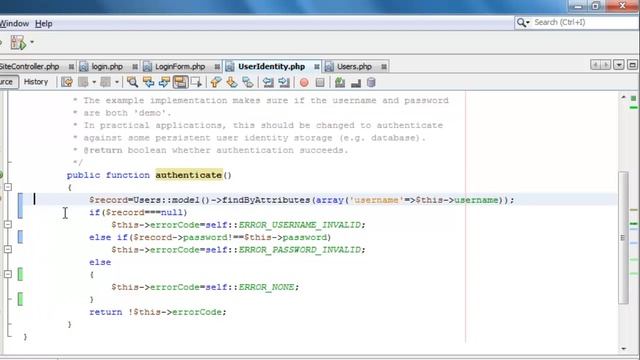This screenshot has height=360, width=640.
Task: Toggle Rectangular Selection mode
Action: (x=196, y=82)
